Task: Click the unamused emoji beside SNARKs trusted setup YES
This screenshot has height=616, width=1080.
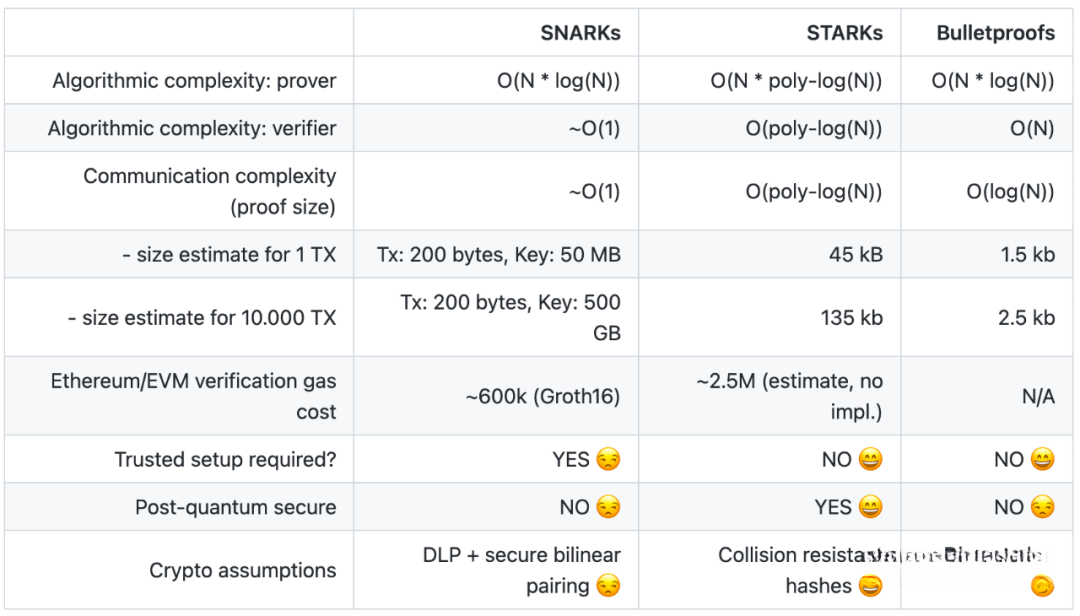Action: (608, 460)
